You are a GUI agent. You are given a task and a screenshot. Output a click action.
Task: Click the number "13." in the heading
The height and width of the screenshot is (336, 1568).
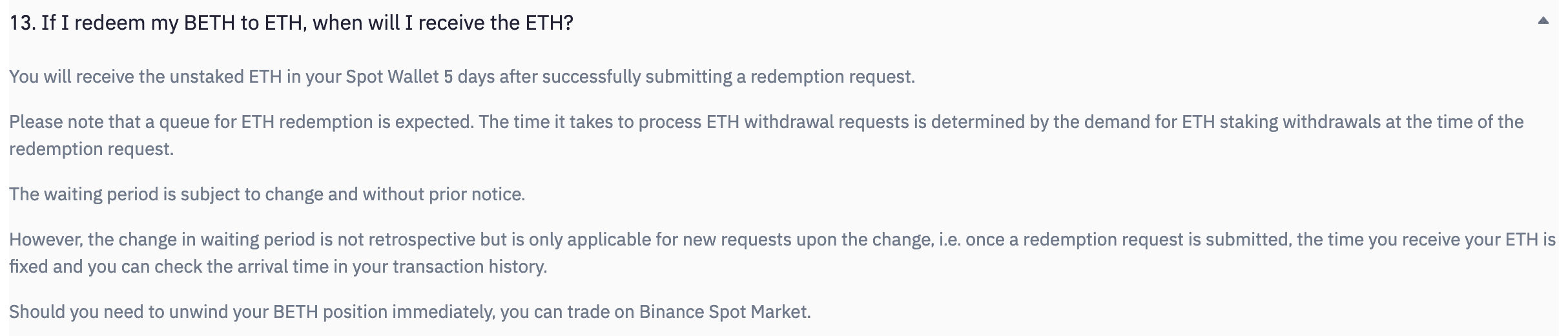point(22,23)
